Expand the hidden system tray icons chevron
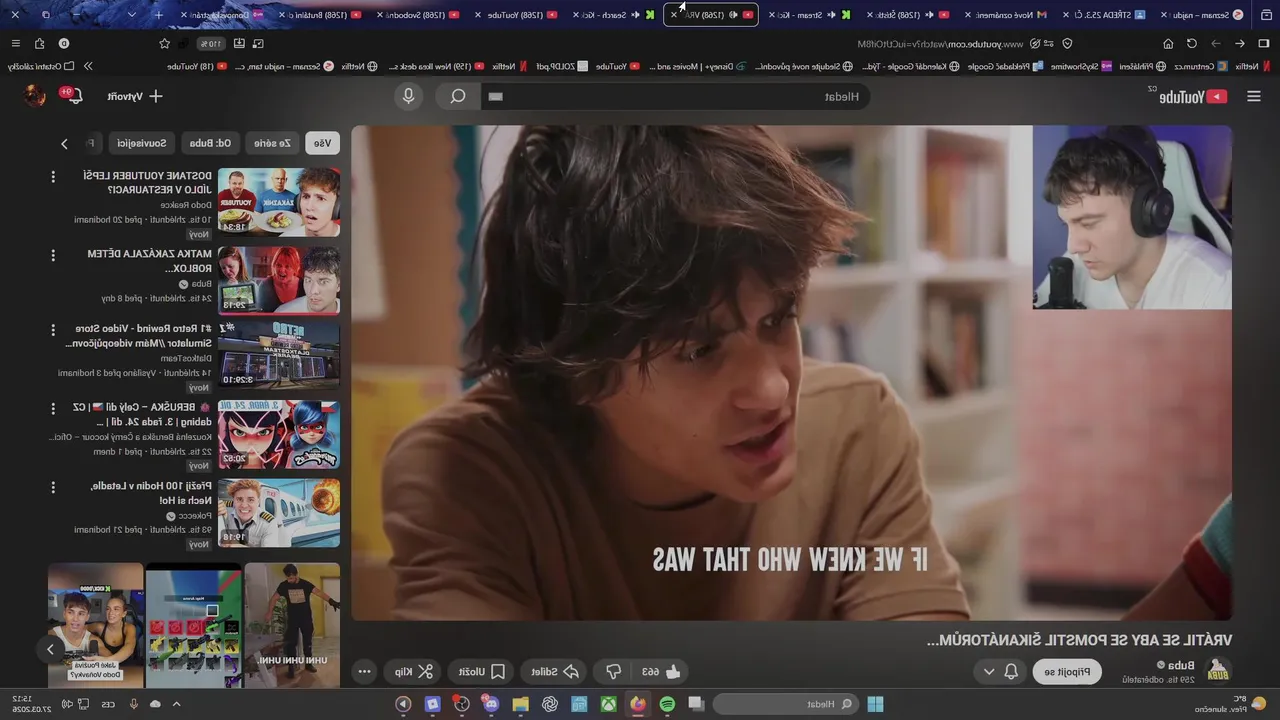The image size is (1280, 720). [177, 704]
